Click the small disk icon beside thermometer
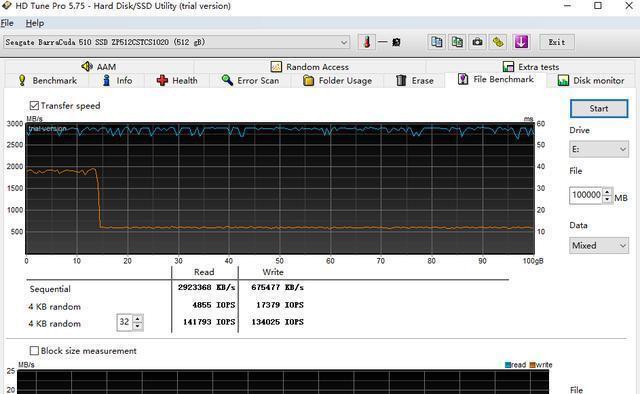 [x=396, y=42]
